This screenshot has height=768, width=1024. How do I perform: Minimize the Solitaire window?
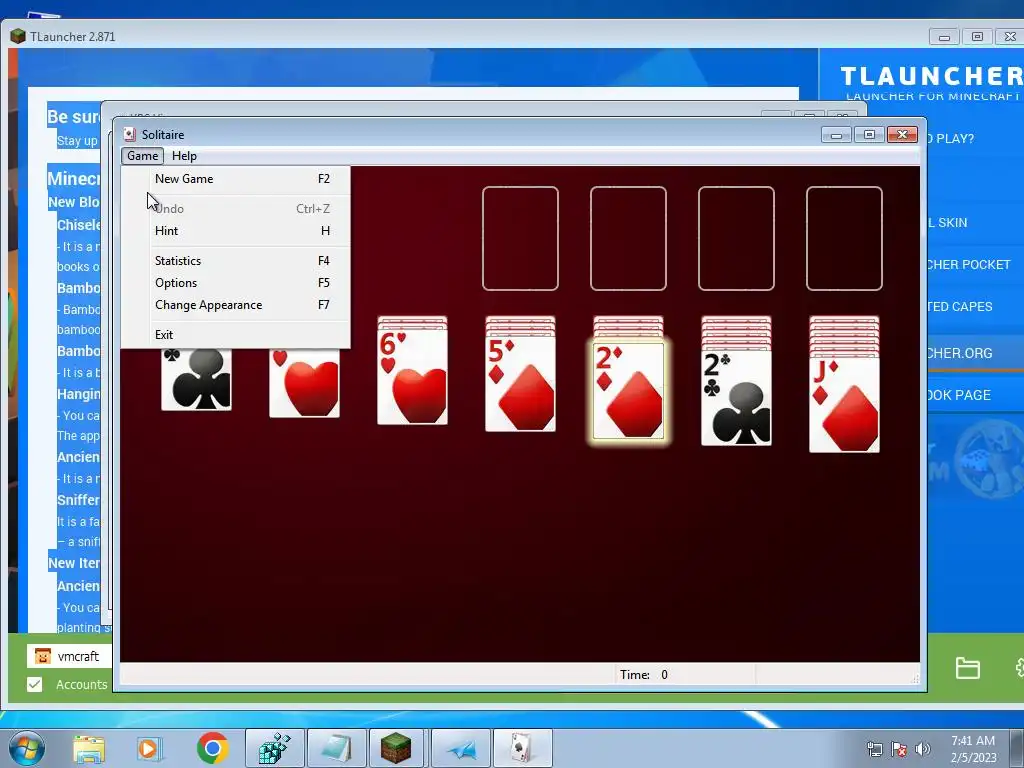click(836, 135)
